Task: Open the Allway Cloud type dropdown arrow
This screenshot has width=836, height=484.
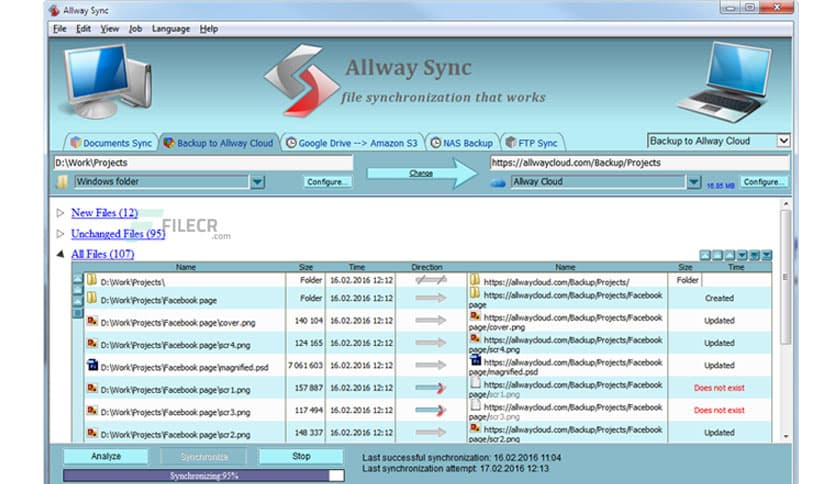Action: click(x=693, y=182)
